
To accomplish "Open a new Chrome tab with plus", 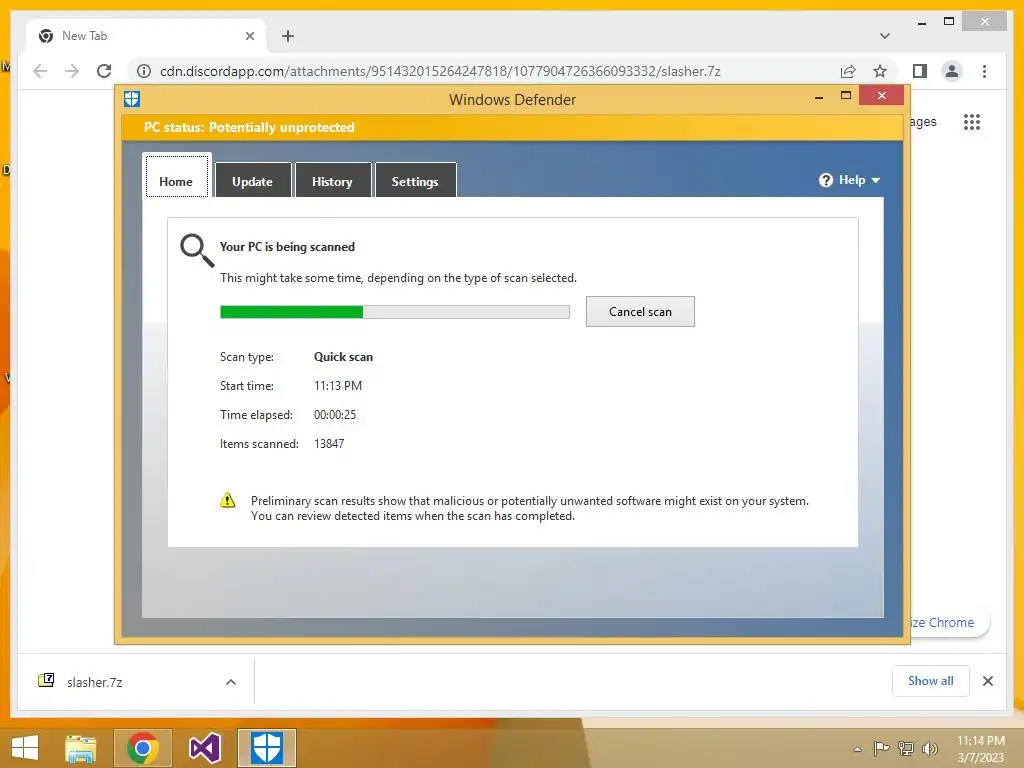I will point(288,36).
